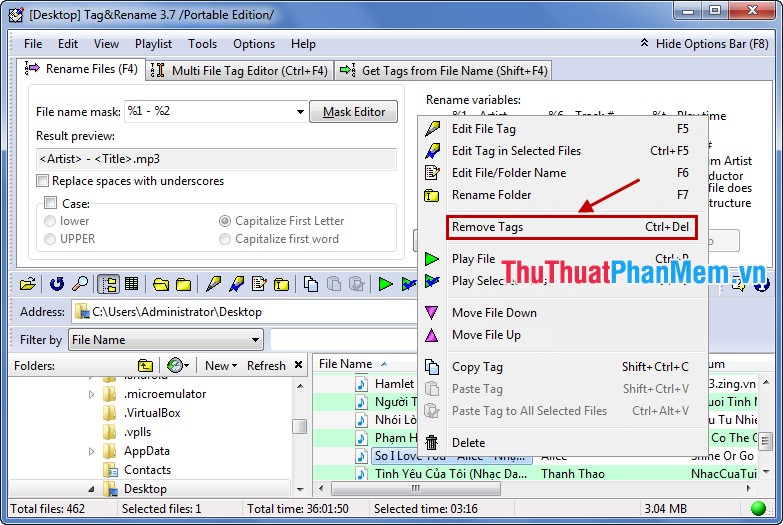Toggle the folder tree view toolbar icon
This screenshot has width=783, height=525.
(108, 284)
